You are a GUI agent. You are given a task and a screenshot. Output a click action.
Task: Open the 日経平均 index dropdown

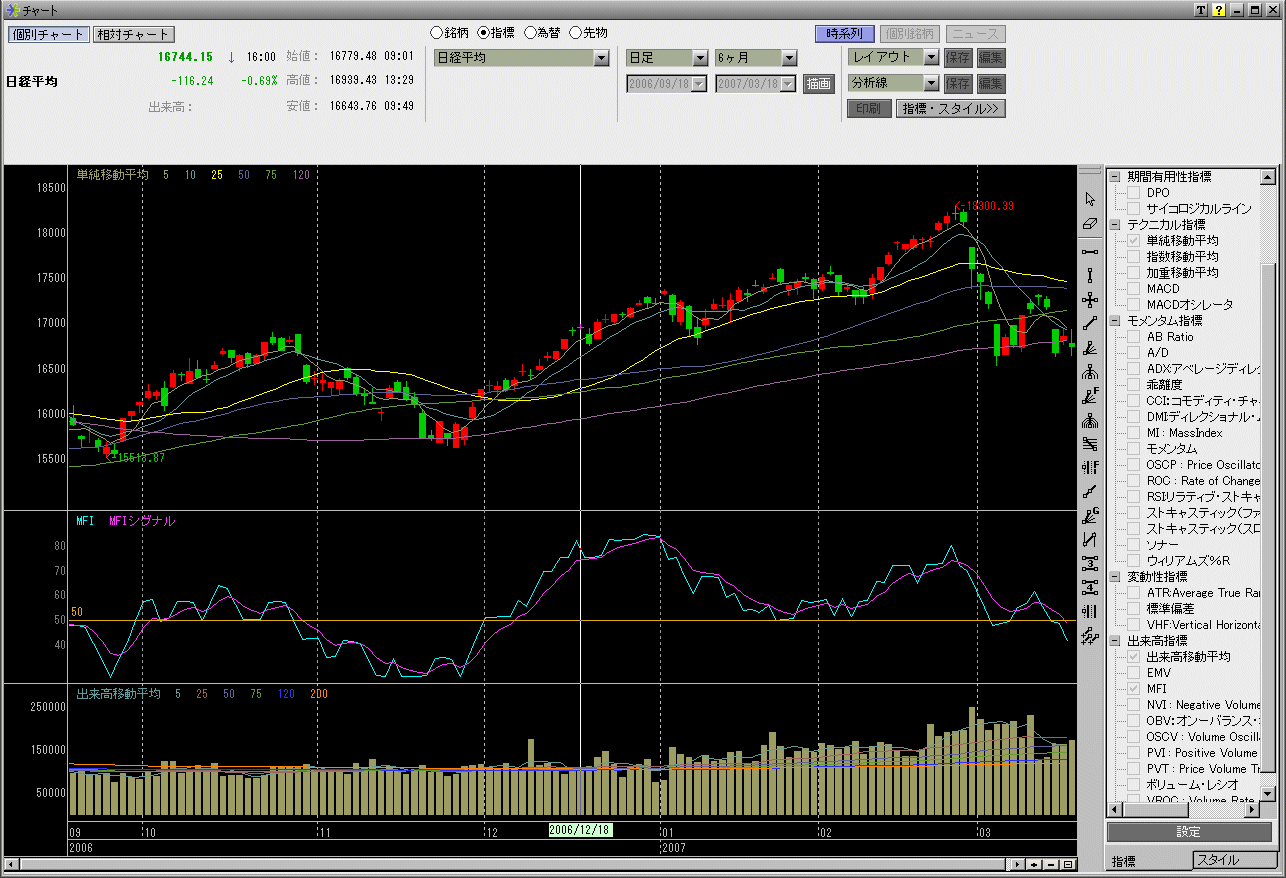(x=601, y=59)
